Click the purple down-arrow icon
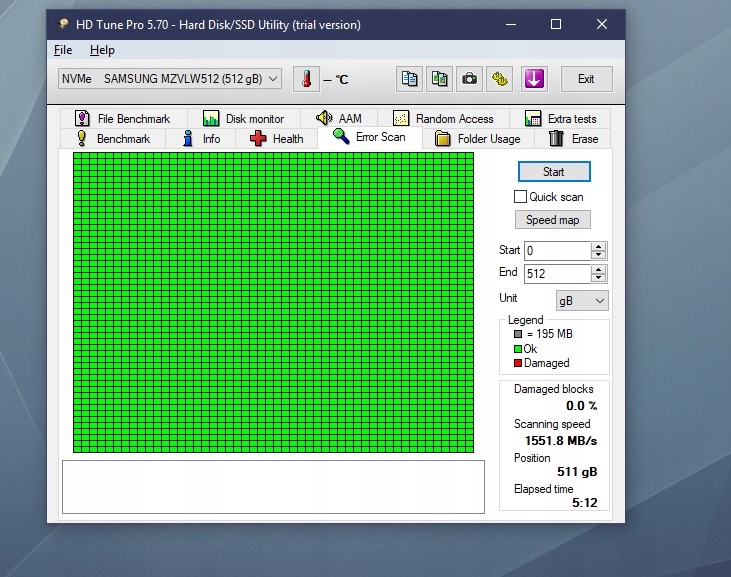The height and width of the screenshot is (577, 731). click(534, 79)
